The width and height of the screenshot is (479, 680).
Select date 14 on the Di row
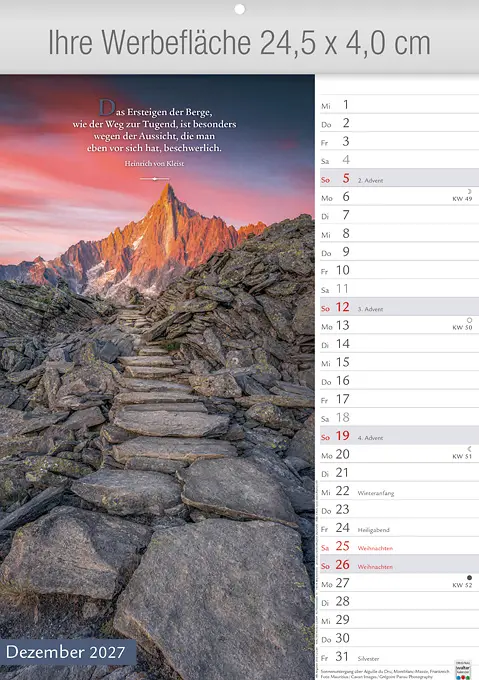(342, 343)
